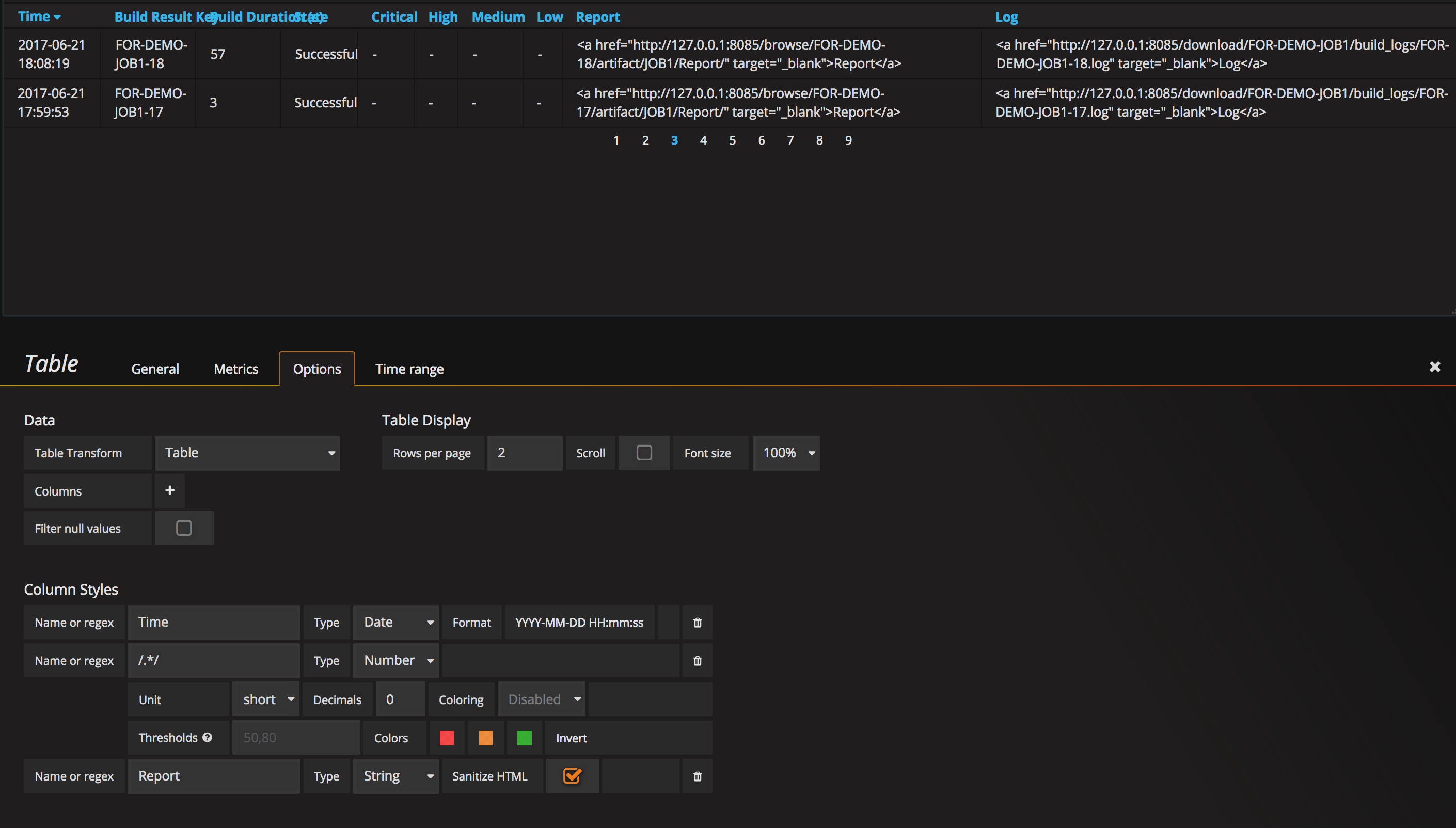The height and width of the screenshot is (828, 1456).
Task: Open the Font size 100% dropdown
Action: point(786,453)
